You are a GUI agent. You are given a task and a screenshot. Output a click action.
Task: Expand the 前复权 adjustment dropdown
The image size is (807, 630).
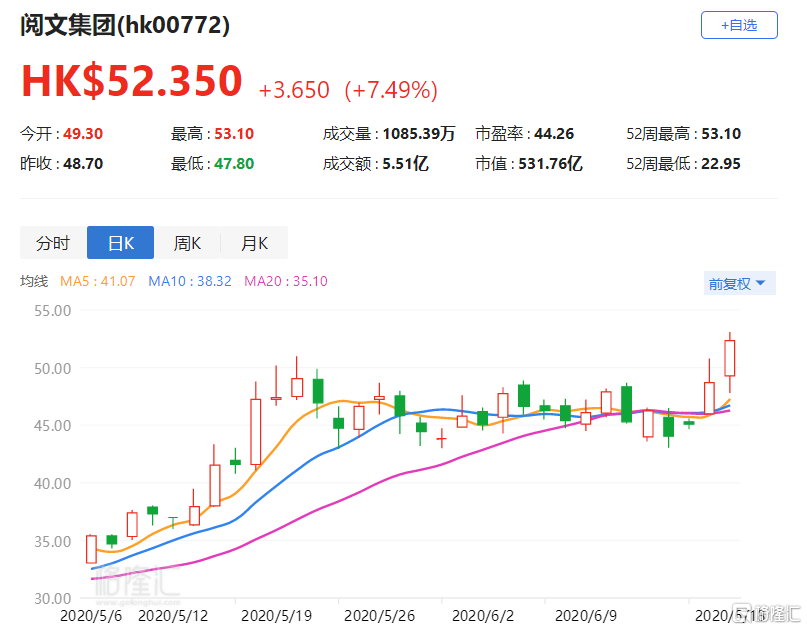[739, 284]
